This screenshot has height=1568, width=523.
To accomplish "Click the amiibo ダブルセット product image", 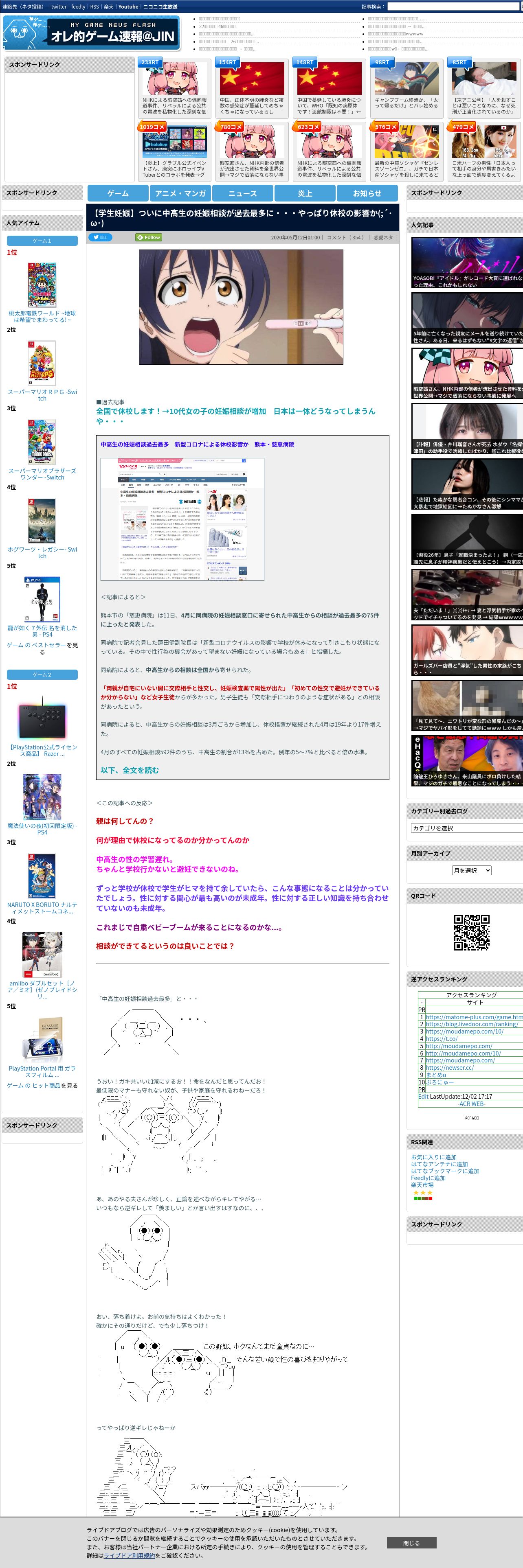I will click(x=42, y=955).
